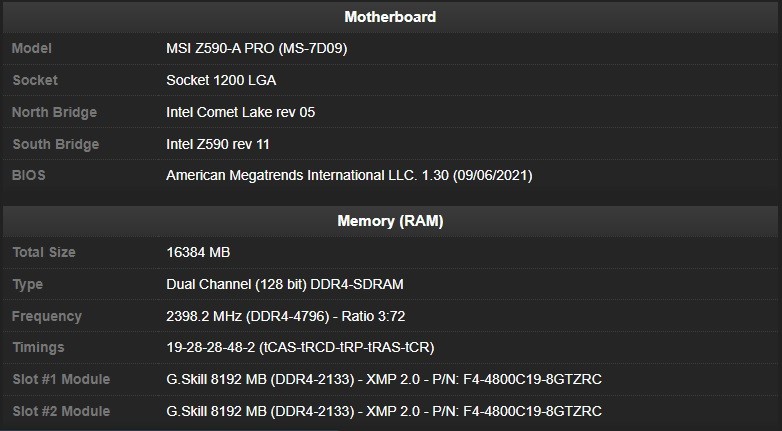Select the BIOS row label
This screenshot has height=431, width=782.
(28, 176)
